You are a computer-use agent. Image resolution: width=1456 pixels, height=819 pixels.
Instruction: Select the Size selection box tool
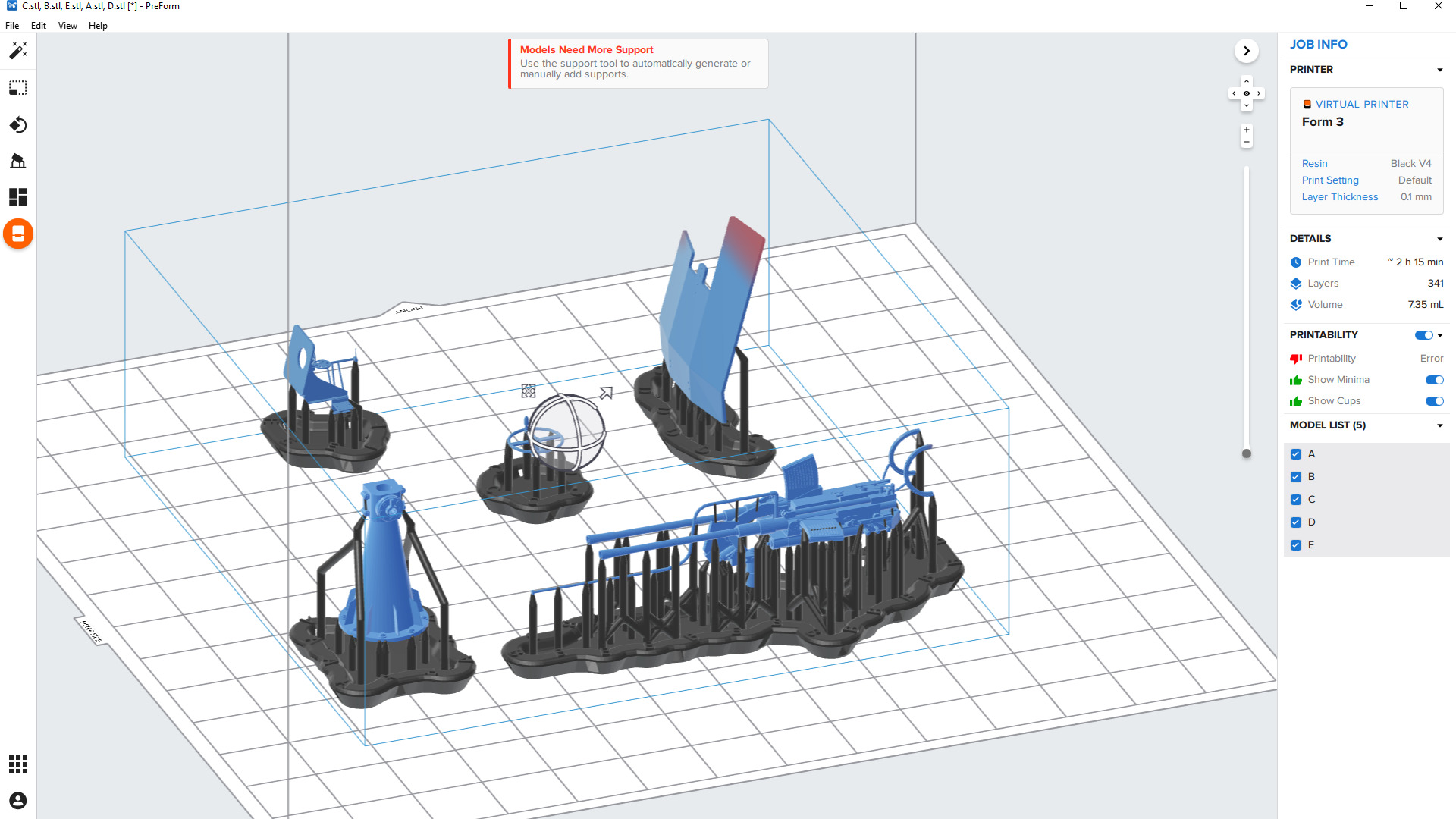(x=18, y=88)
